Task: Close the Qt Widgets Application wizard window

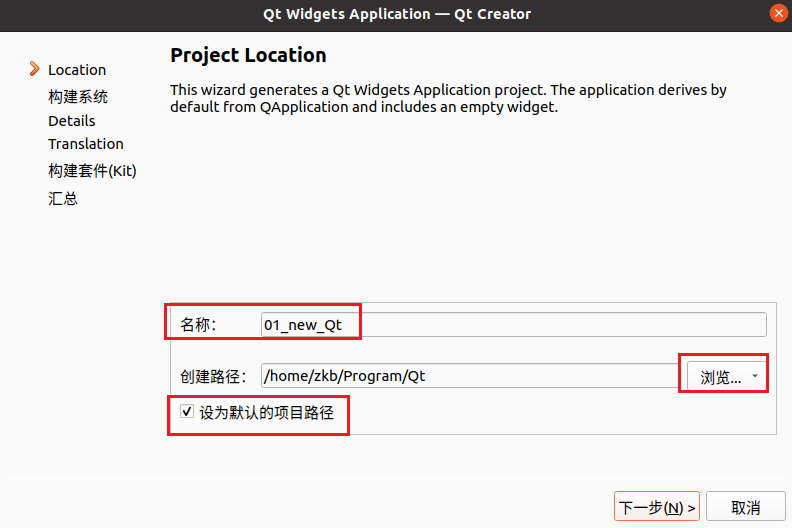Action: pos(778,13)
